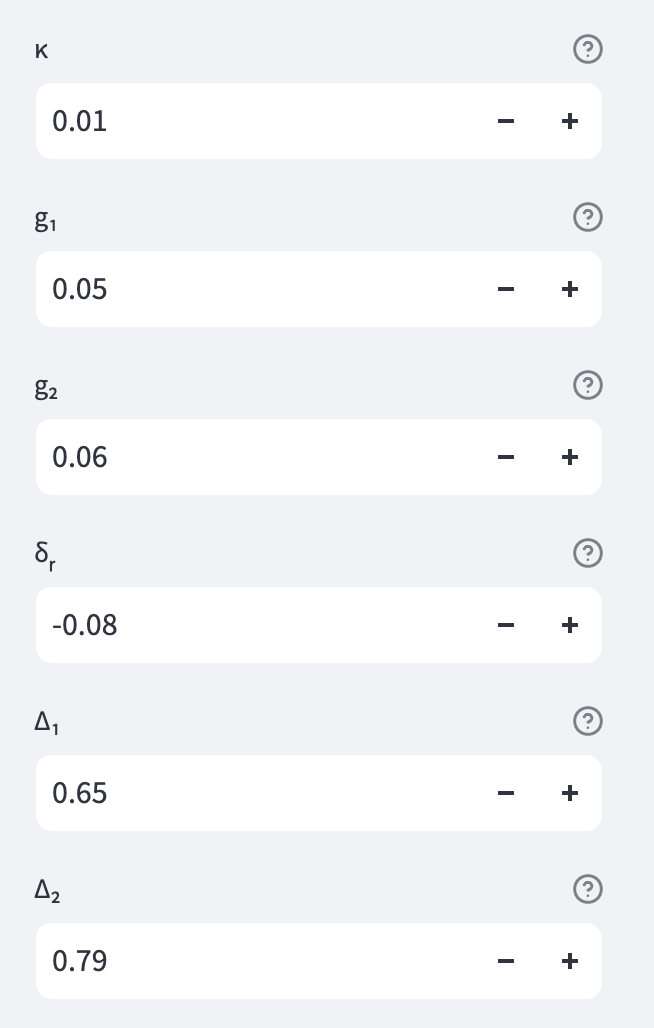The height and width of the screenshot is (1028, 654).
Task: Open the help tooltip for g₂
Action: [x=587, y=386]
